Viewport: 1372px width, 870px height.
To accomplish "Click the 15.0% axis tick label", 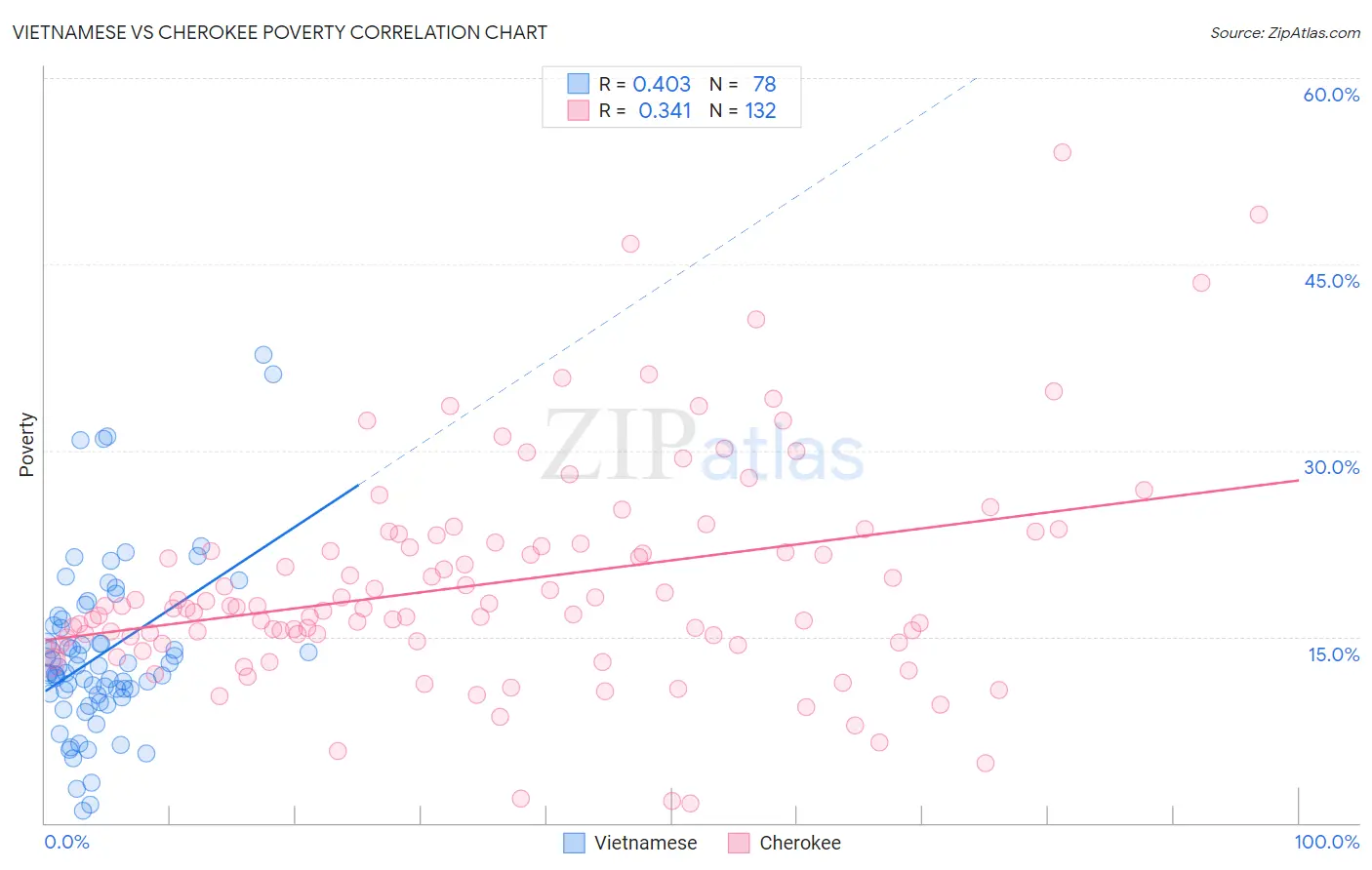I will click(1333, 654).
